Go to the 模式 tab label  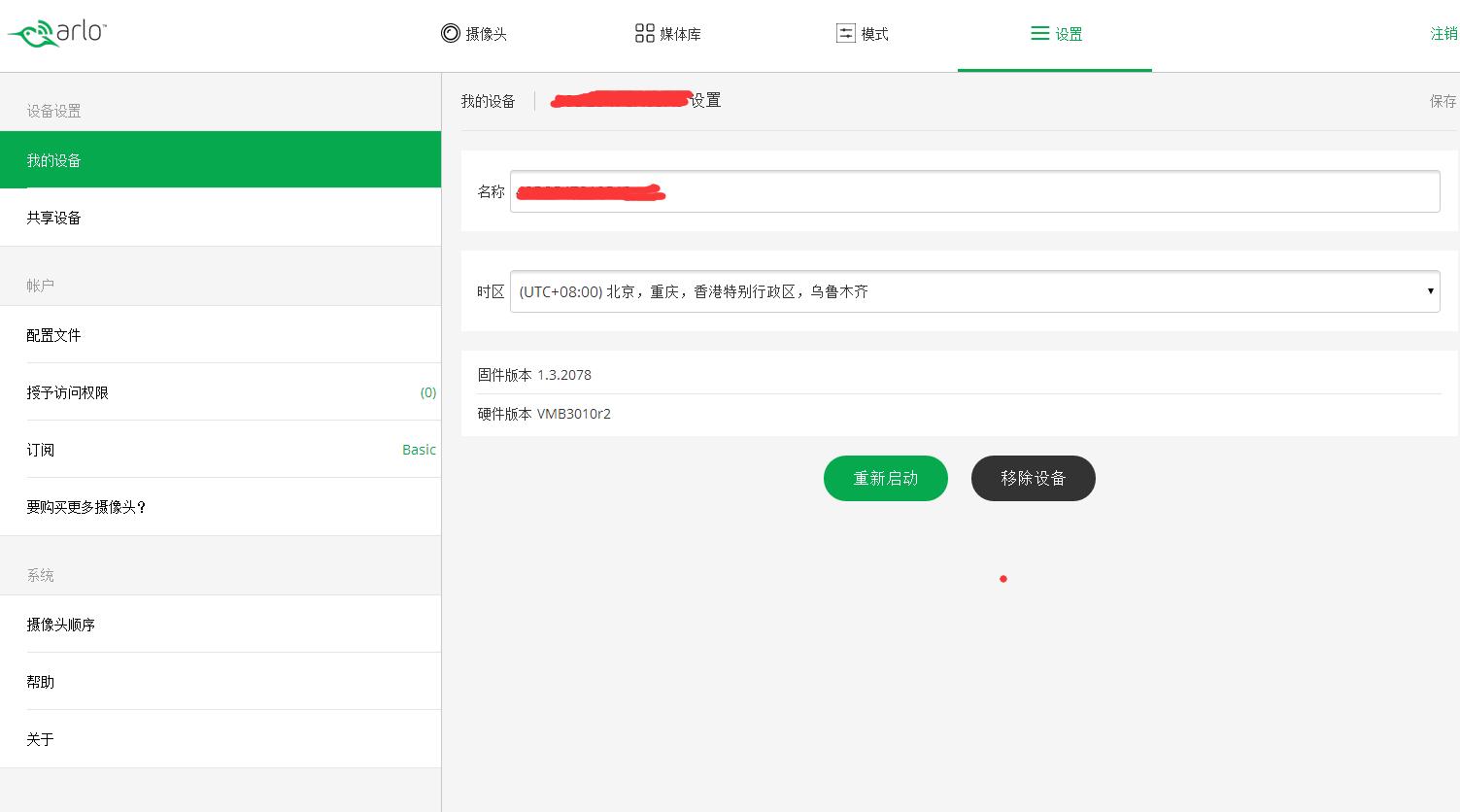(x=874, y=34)
